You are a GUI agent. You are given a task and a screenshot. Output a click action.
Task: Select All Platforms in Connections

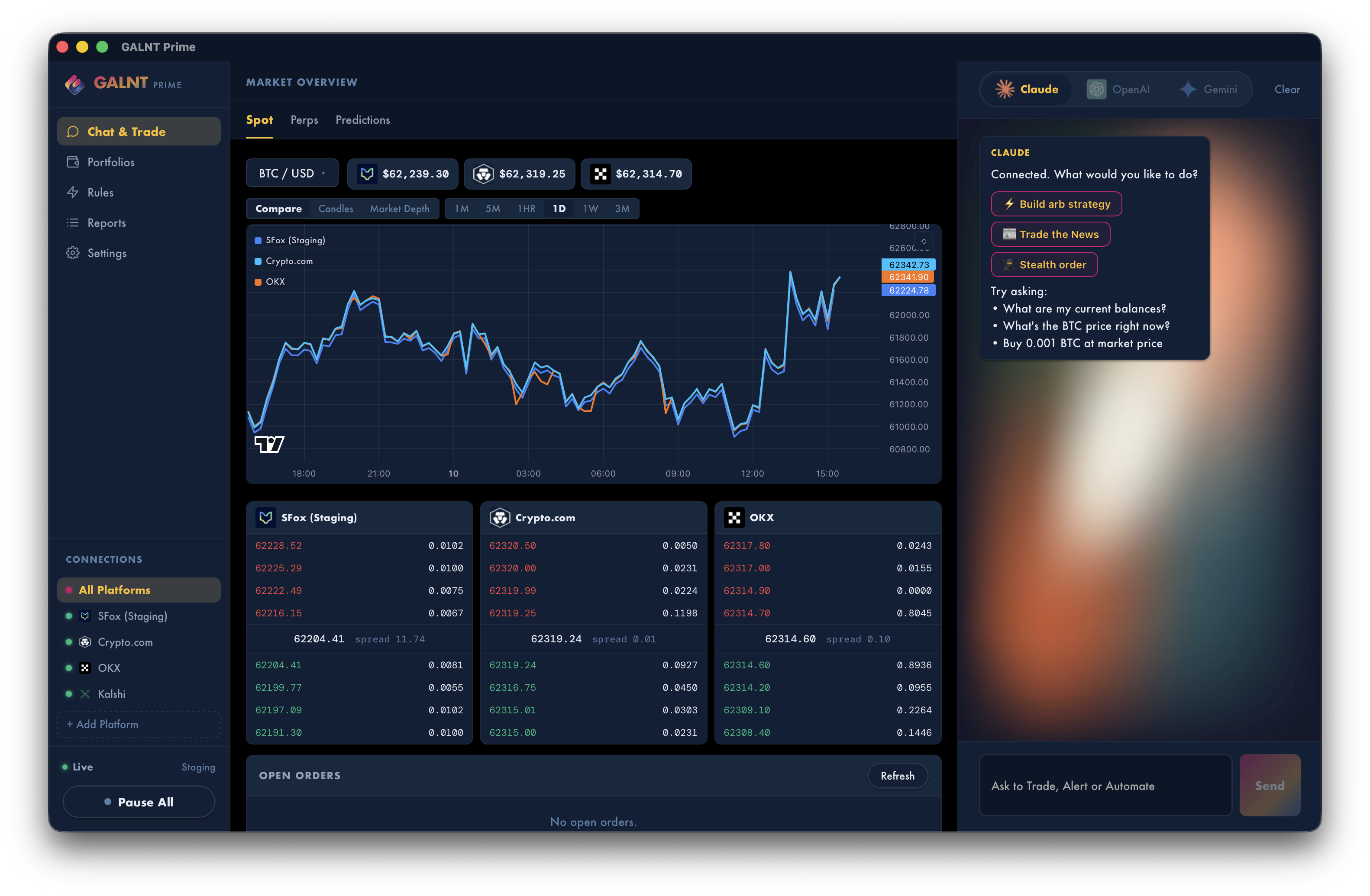(139, 590)
